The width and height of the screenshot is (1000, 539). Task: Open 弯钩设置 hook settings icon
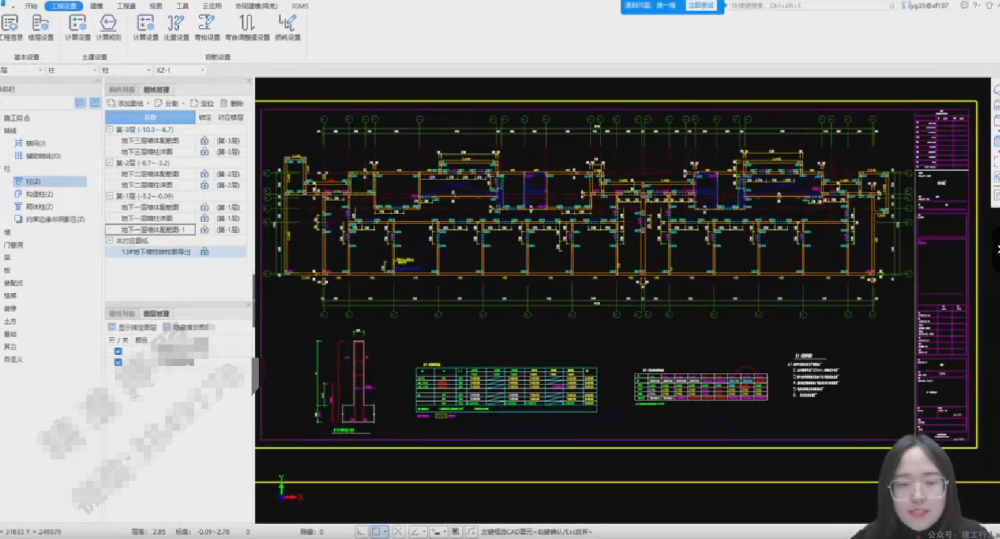(x=207, y=27)
